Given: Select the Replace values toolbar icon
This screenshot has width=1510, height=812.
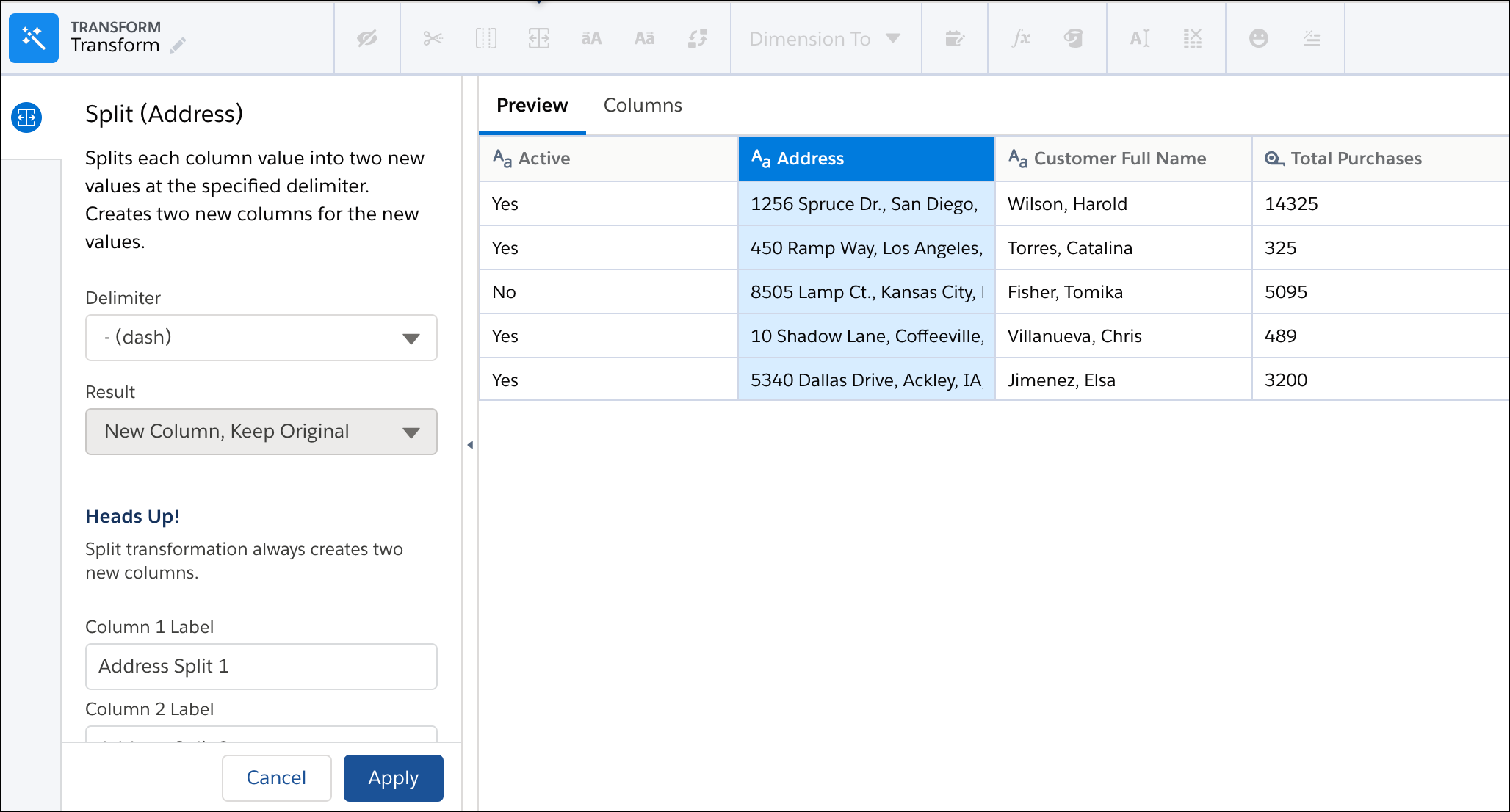Looking at the screenshot, I should pos(698,38).
